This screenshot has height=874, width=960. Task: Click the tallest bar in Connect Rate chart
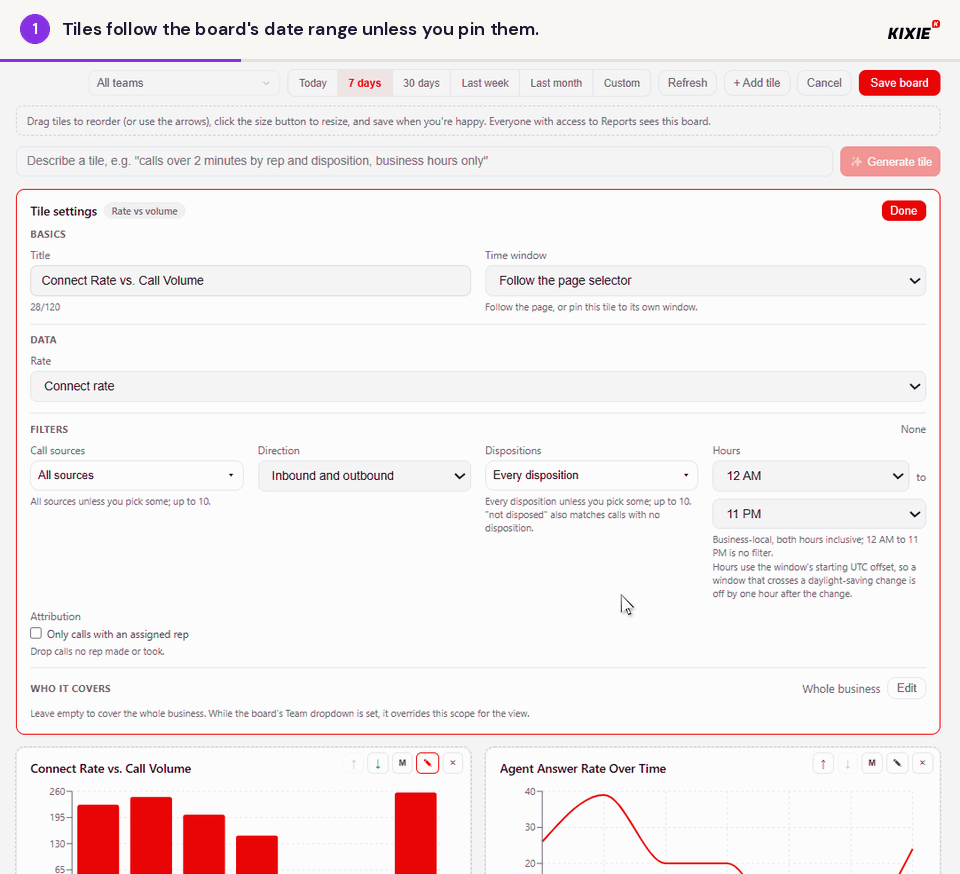point(416,833)
